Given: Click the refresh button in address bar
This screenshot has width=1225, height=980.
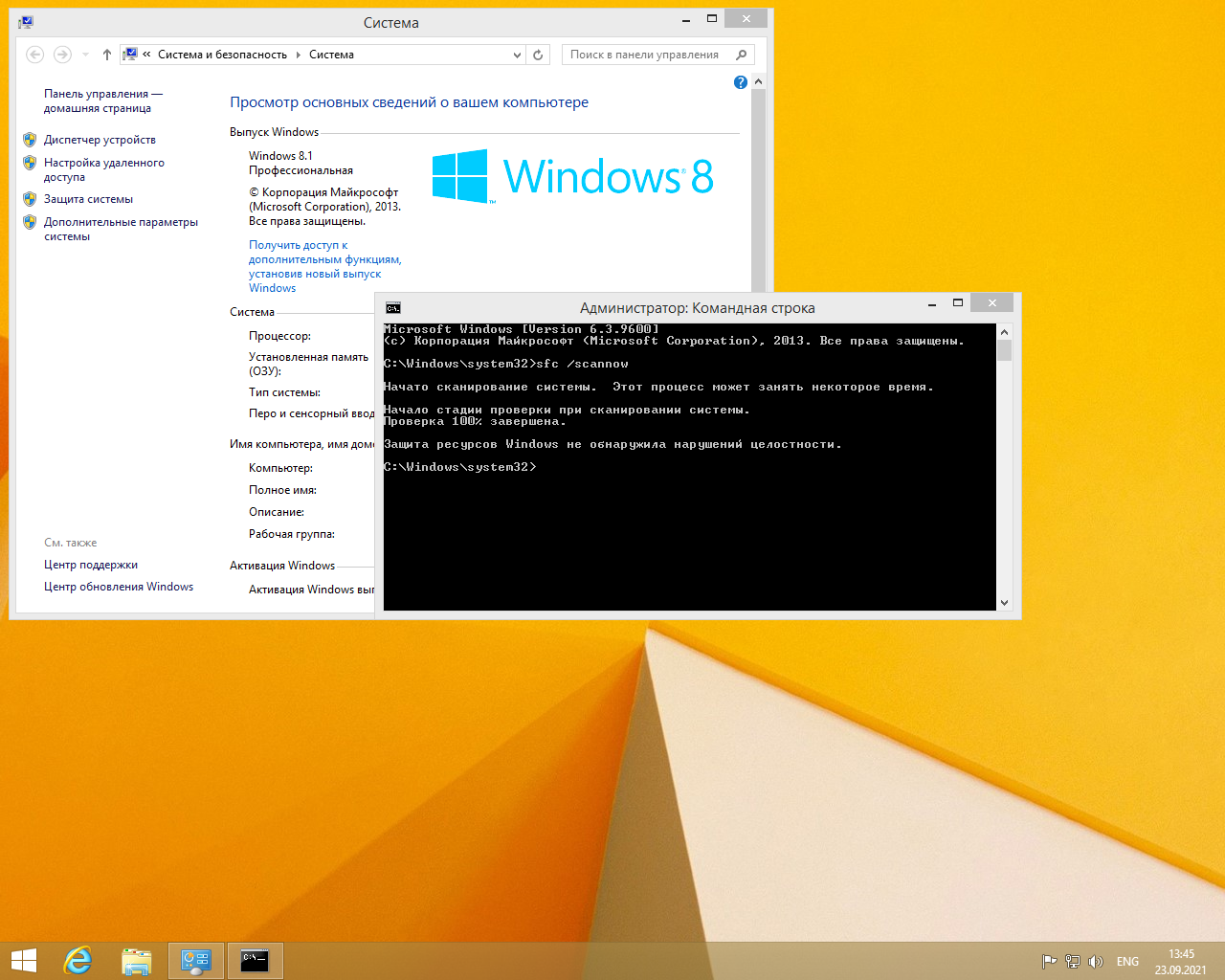Looking at the screenshot, I should click(x=538, y=55).
